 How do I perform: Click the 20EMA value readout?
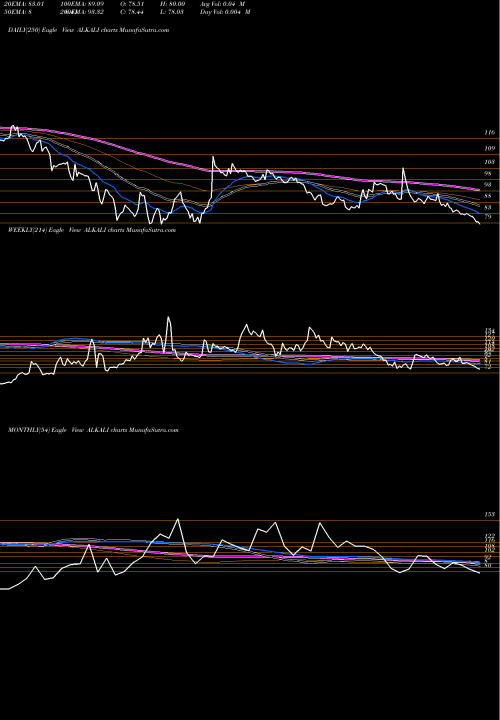point(22,4)
